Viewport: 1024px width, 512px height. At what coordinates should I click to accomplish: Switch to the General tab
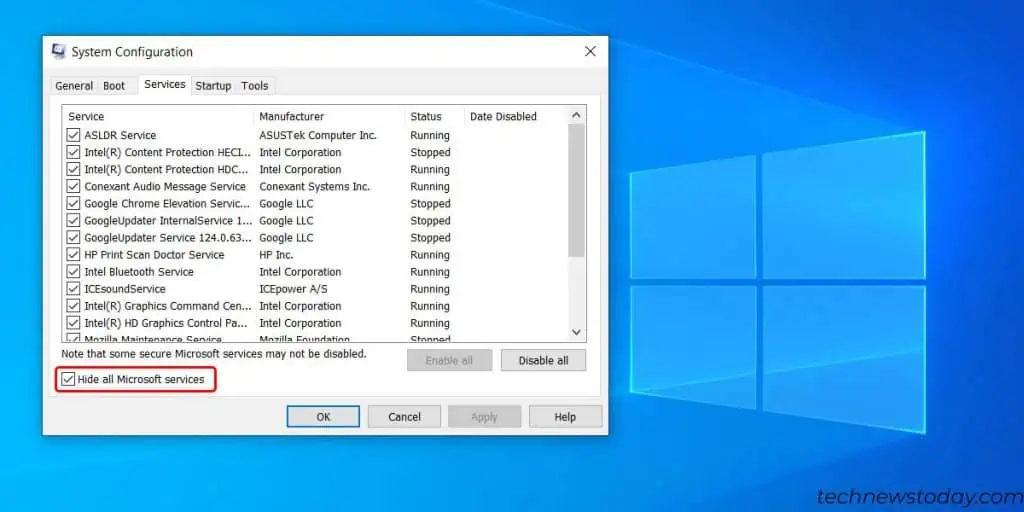(74, 86)
